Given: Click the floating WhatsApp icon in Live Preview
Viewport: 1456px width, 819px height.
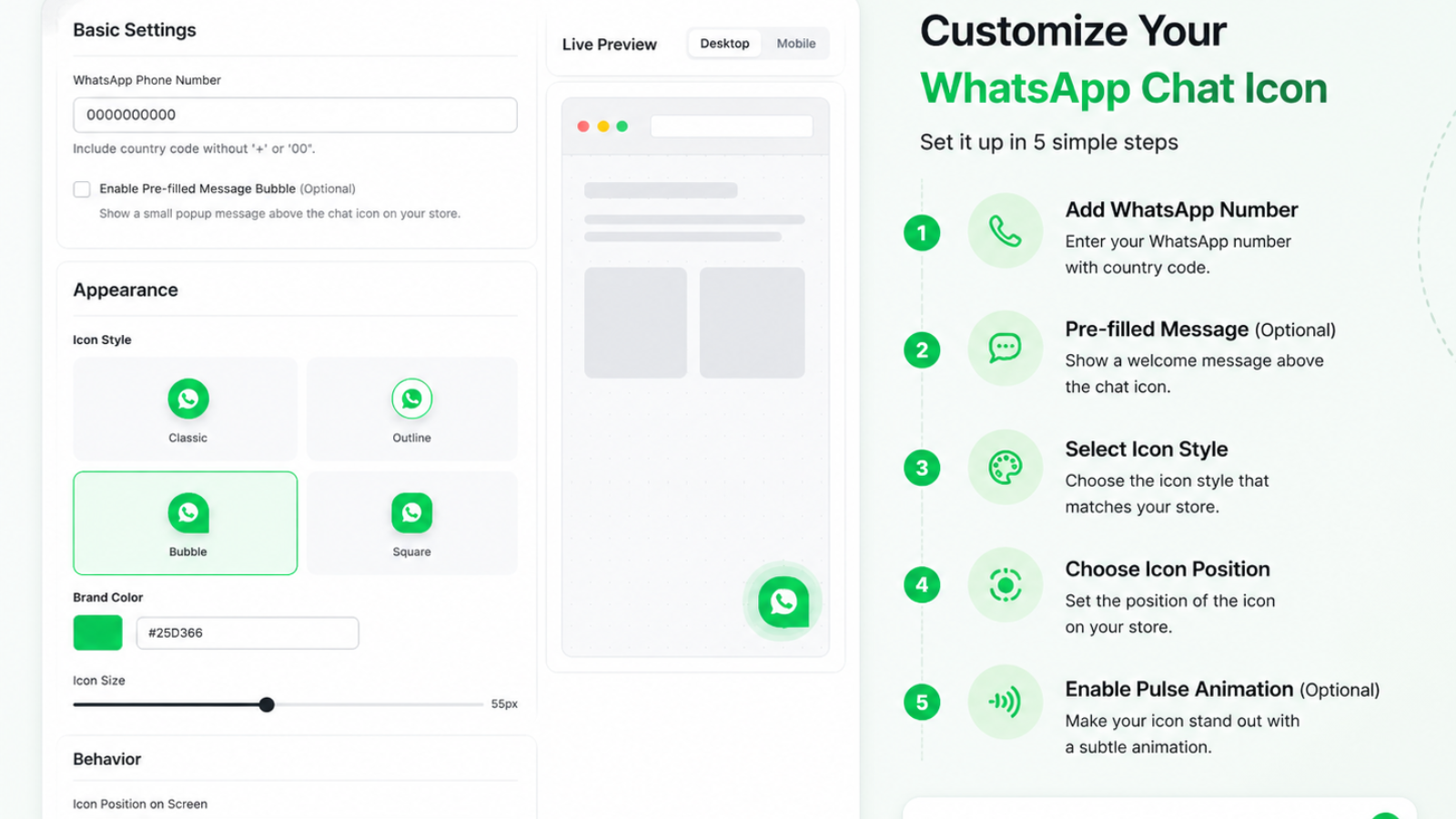Looking at the screenshot, I should 783,602.
